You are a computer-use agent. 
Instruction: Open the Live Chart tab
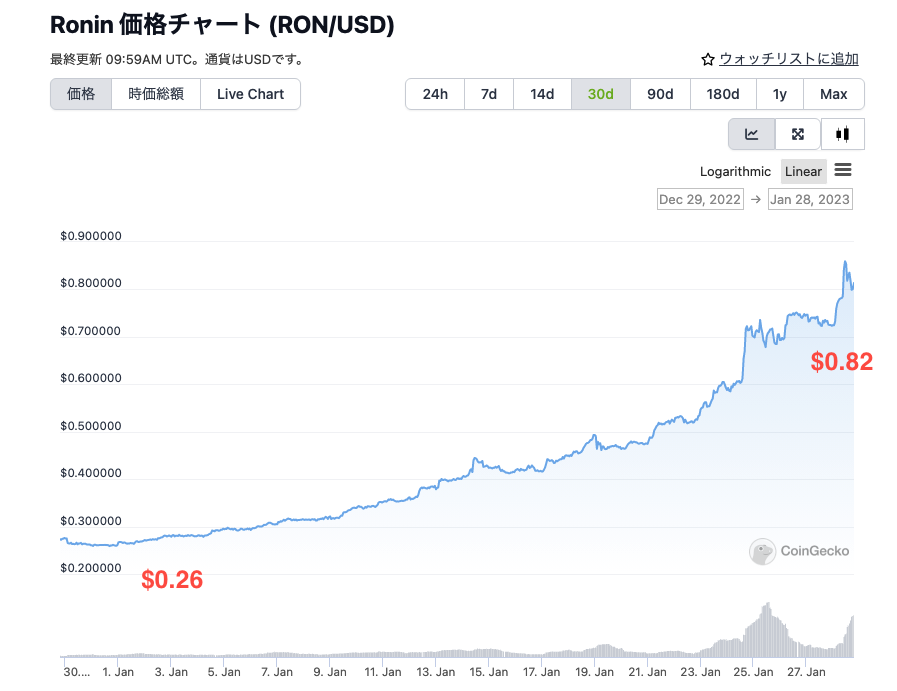(251, 94)
